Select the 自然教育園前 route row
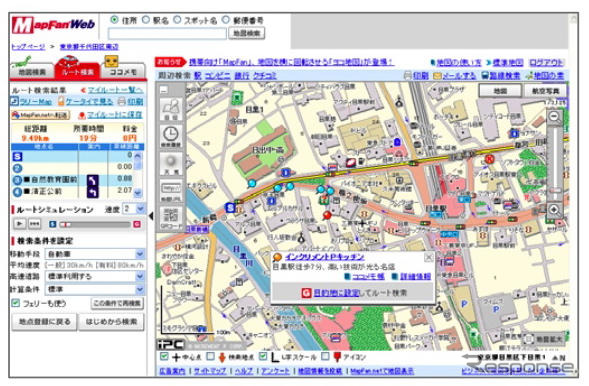Viewport: 589px width, 386px height. pyautogui.click(x=72, y=180)
